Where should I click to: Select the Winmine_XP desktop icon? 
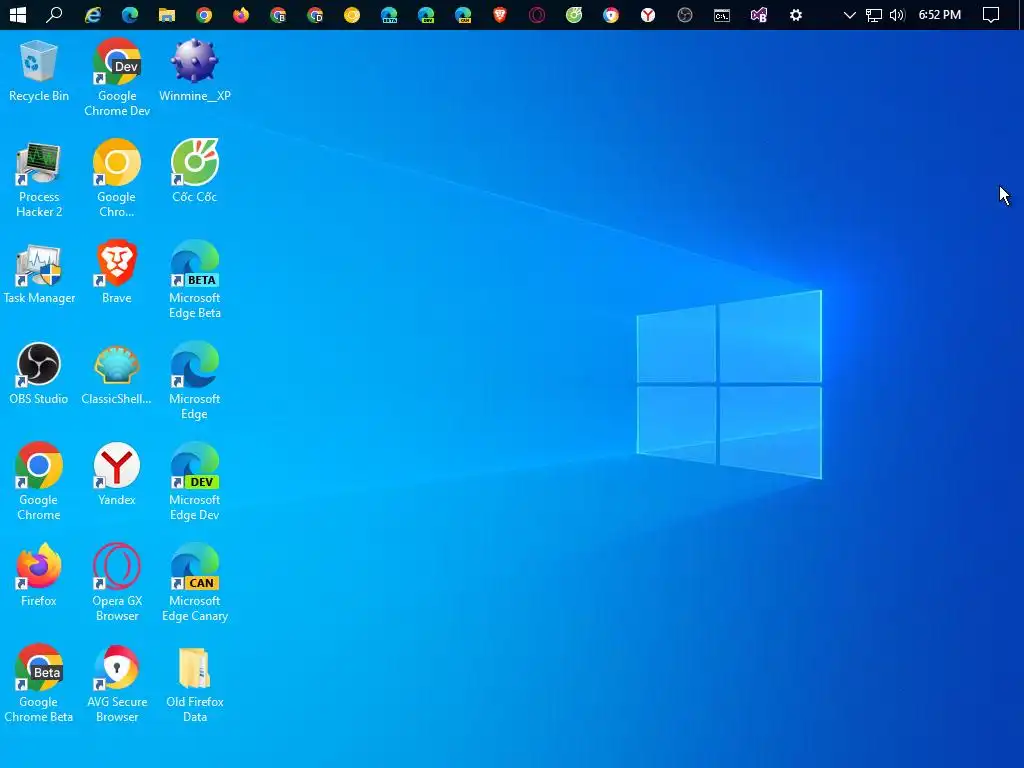(195, 71)
